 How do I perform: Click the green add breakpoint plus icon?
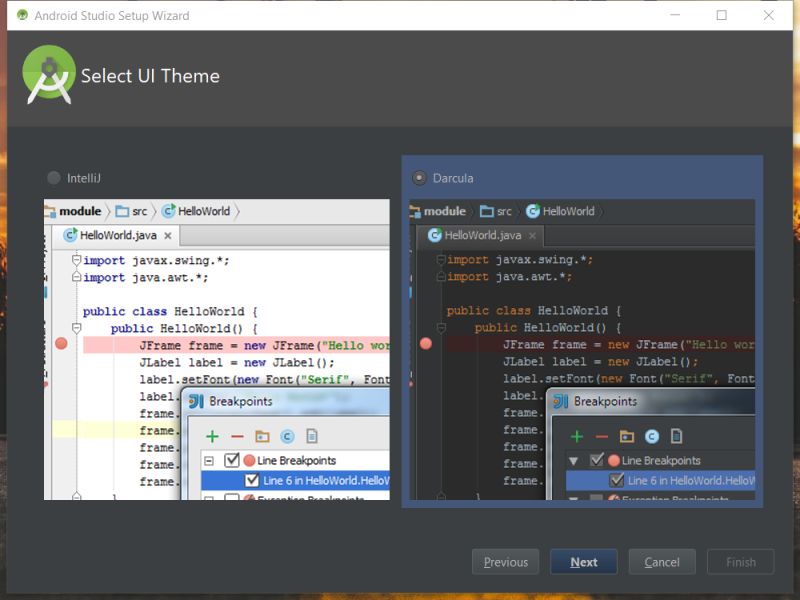point(212,436)
